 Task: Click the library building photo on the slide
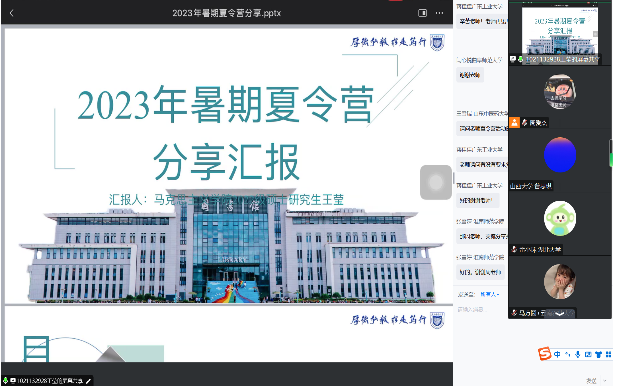(x=231, y=246)
